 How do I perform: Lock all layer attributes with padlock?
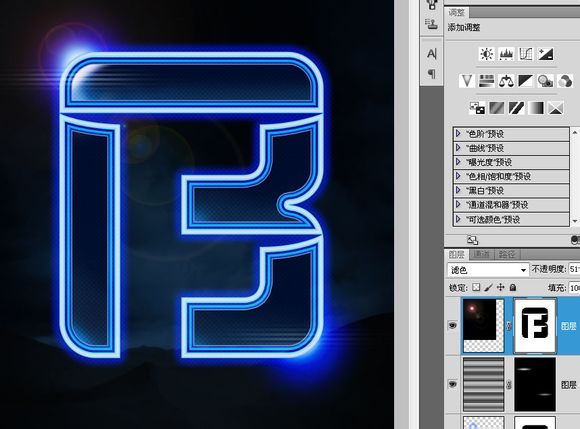point(513,287)
